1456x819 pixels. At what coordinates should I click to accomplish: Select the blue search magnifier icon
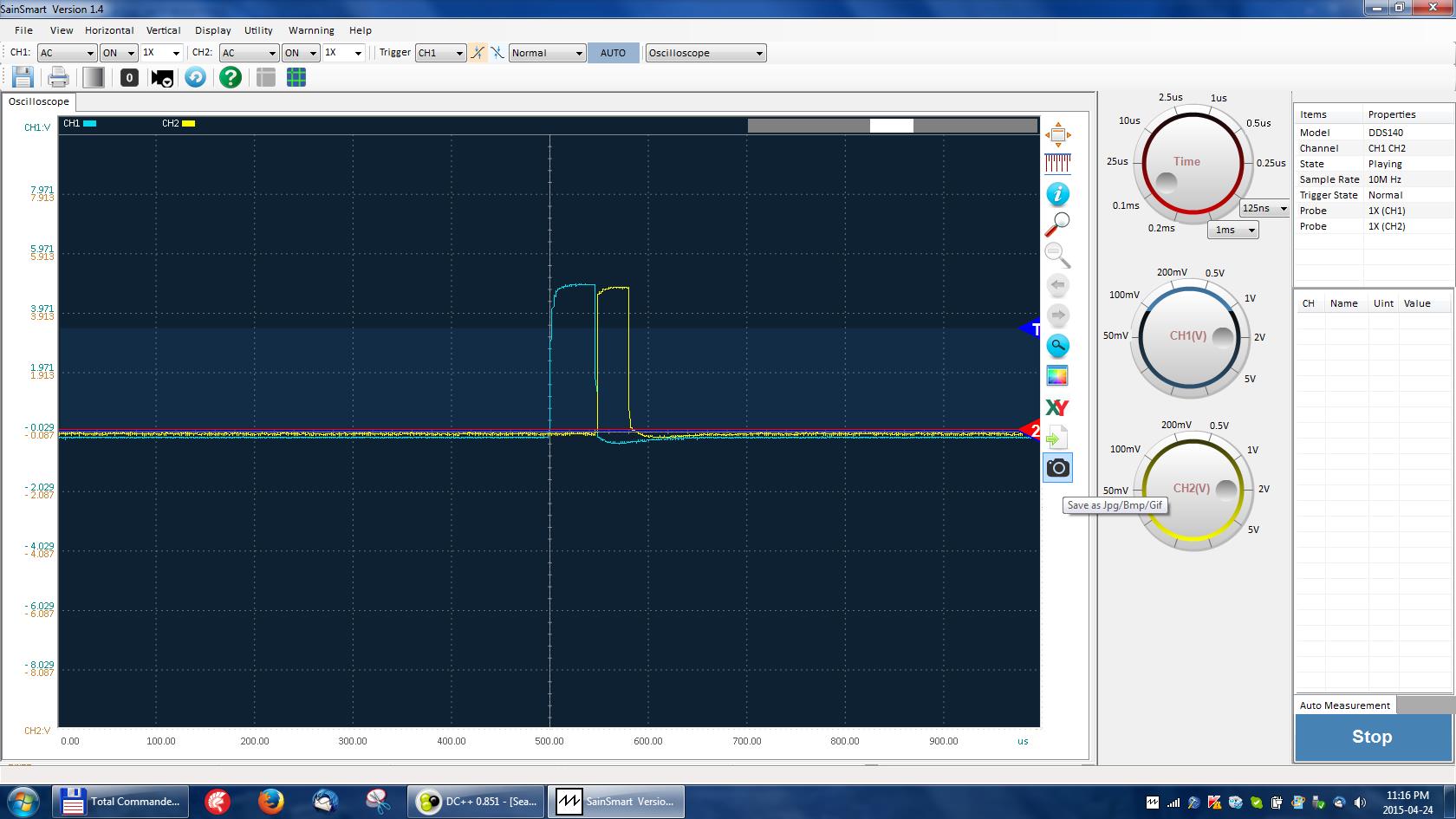point(1057,346)
